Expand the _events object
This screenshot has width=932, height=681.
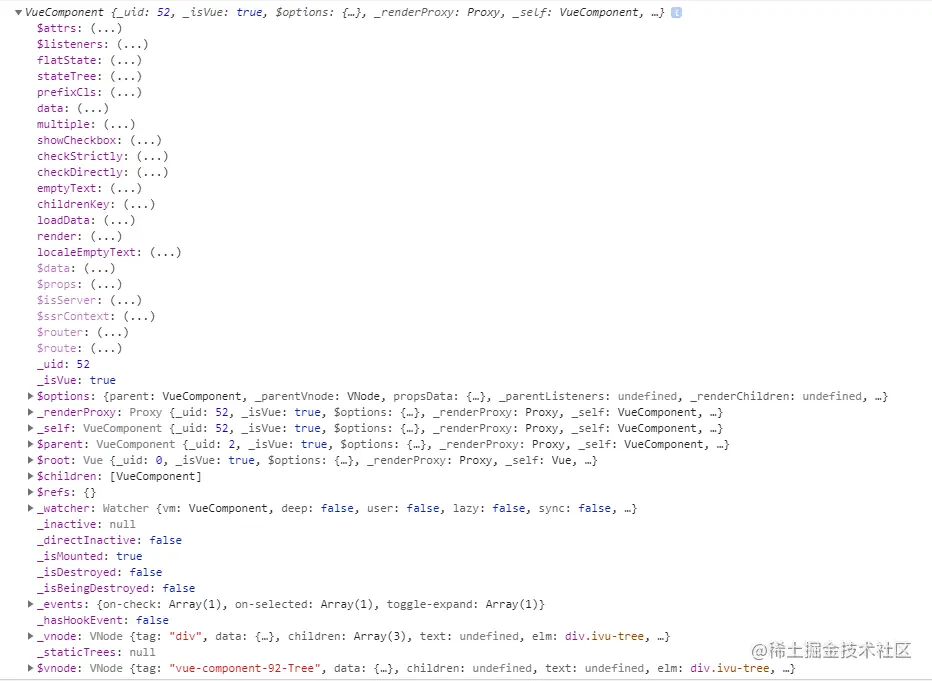tap(30, 604)
